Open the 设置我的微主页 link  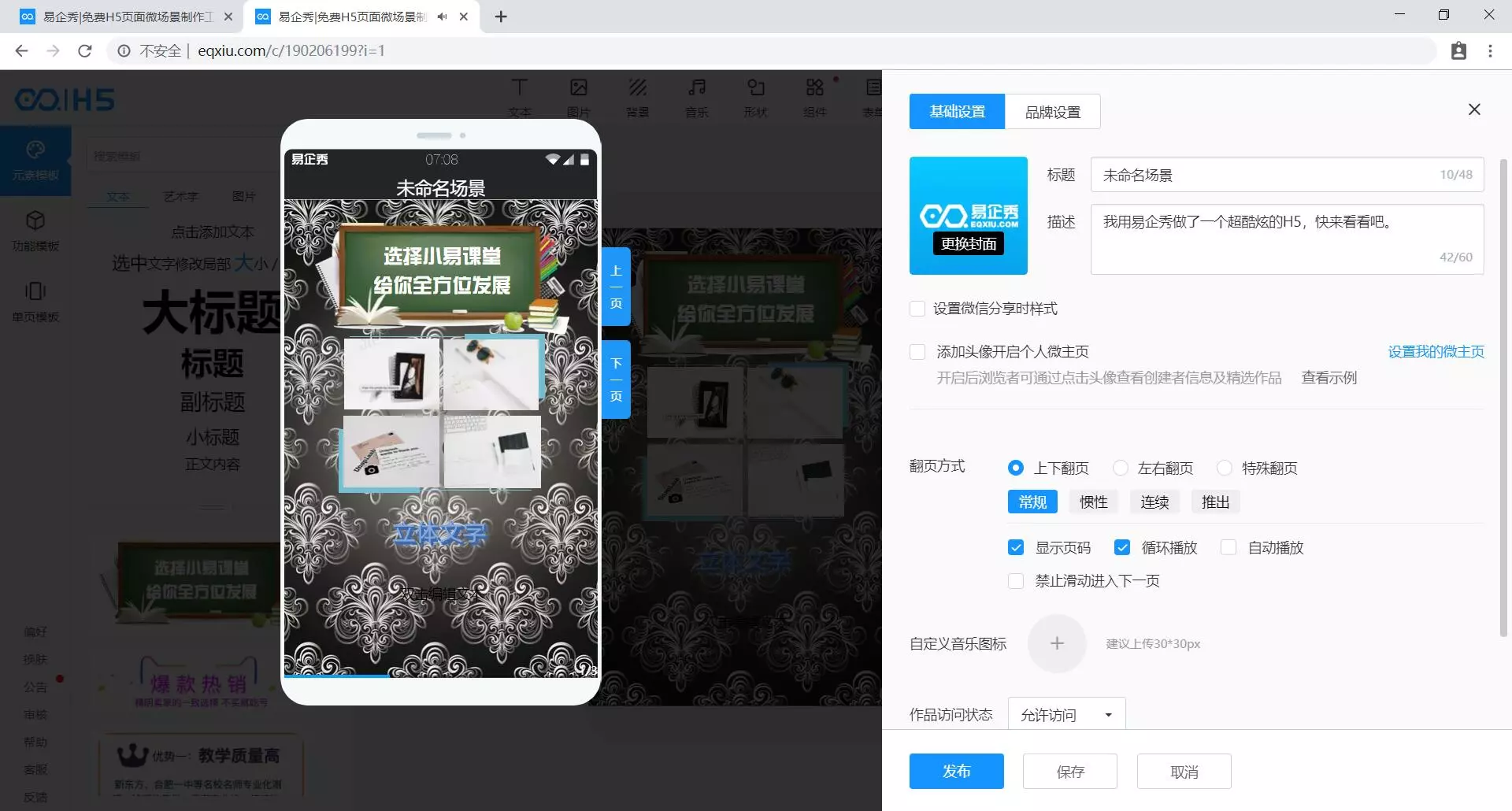[1436, 352]
